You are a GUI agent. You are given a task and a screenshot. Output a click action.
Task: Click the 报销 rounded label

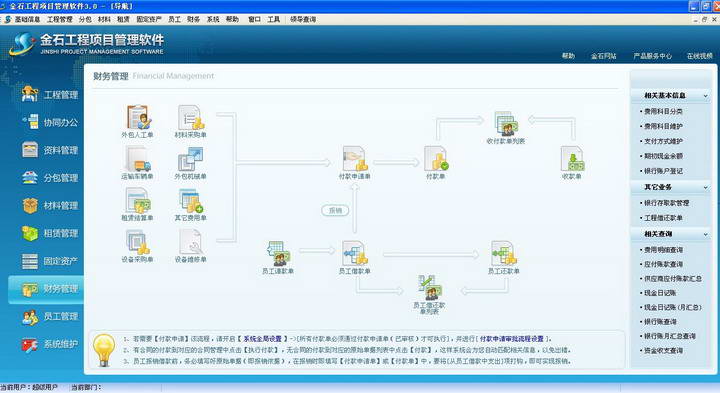coord(335,210)
